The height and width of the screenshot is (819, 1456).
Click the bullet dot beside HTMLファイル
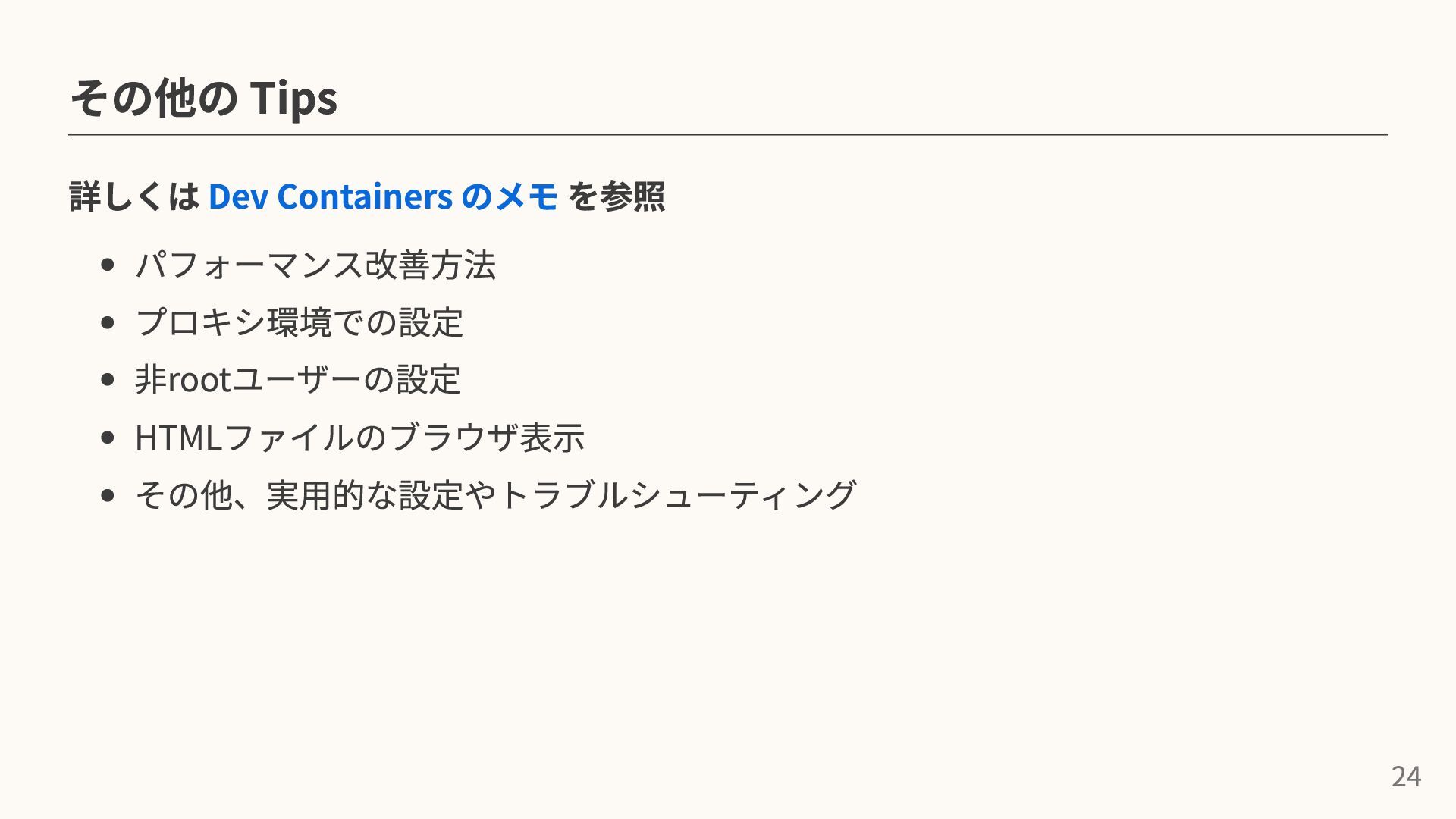click(x=107, y=437)
